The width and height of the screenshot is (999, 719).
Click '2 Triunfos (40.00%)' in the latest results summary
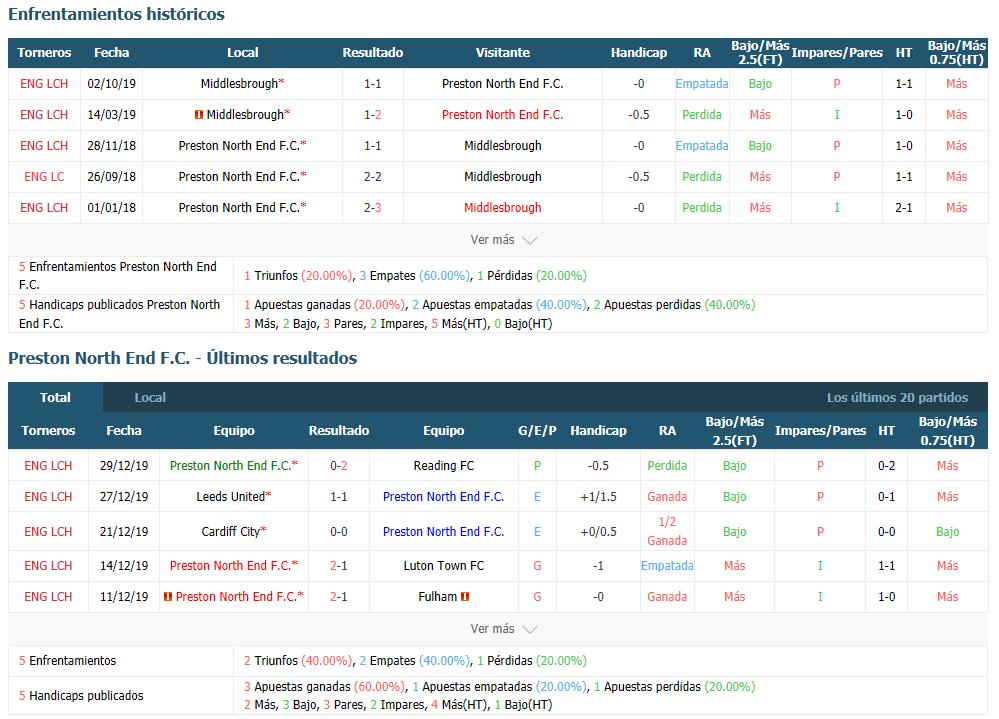tap(298, 660)
